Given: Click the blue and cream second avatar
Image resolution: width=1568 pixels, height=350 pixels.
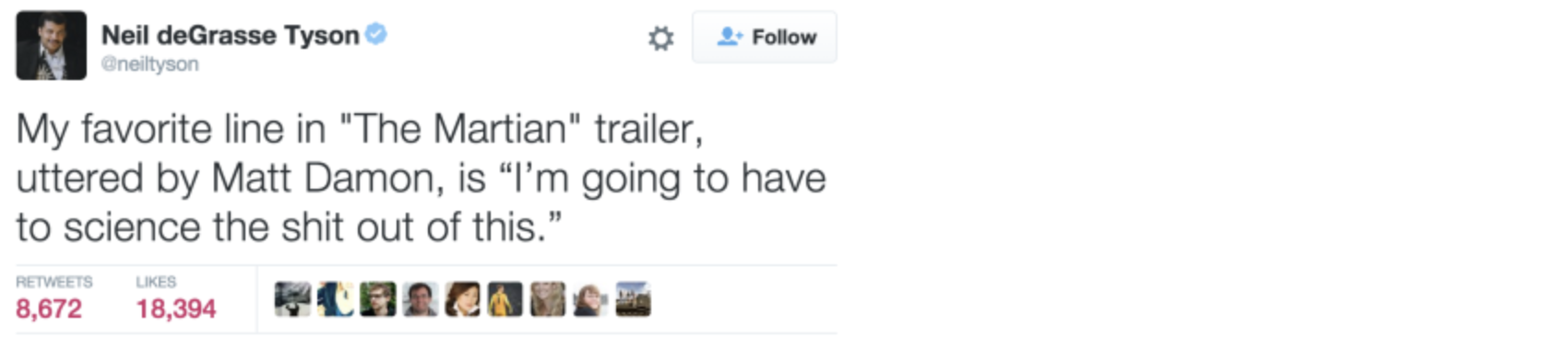Looking at the screenshot, I should pos(335,299).
